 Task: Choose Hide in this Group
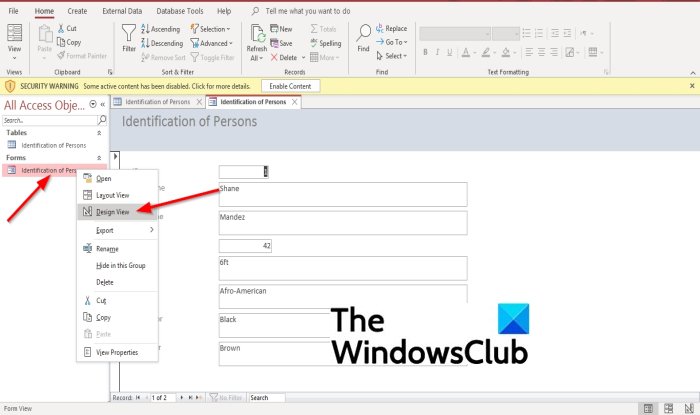[117, 266]
